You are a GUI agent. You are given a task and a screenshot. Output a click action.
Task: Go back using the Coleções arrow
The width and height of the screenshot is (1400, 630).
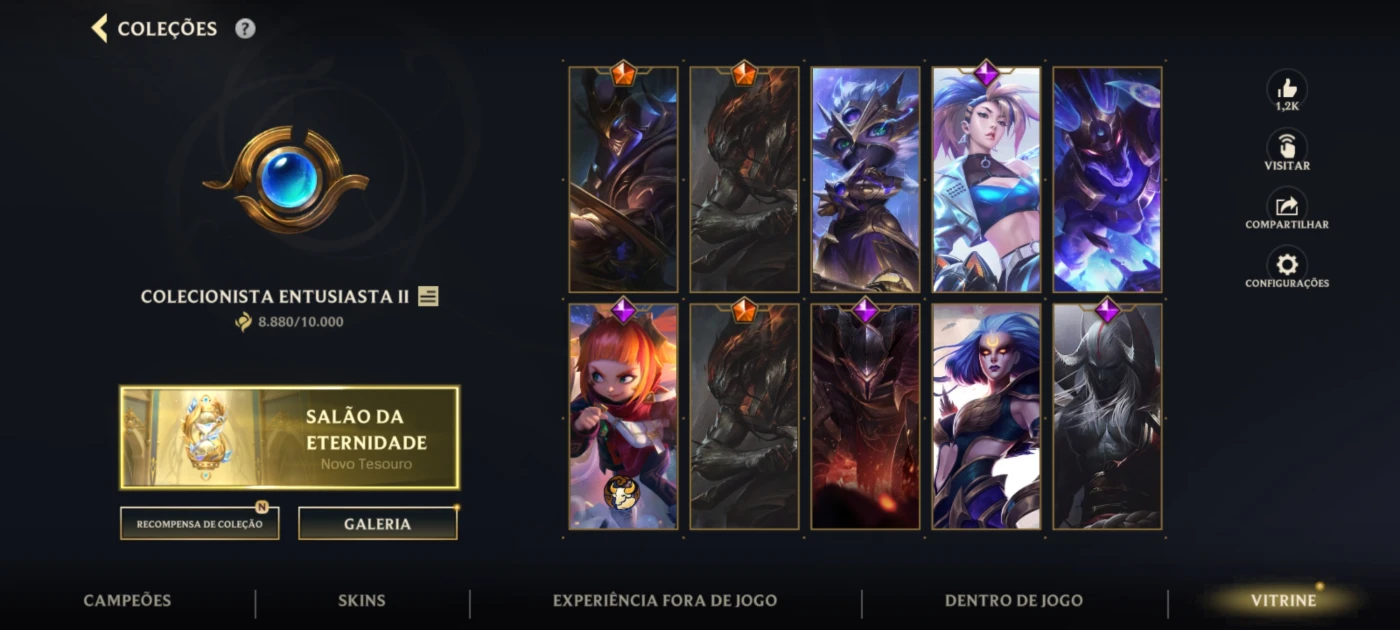99,28
